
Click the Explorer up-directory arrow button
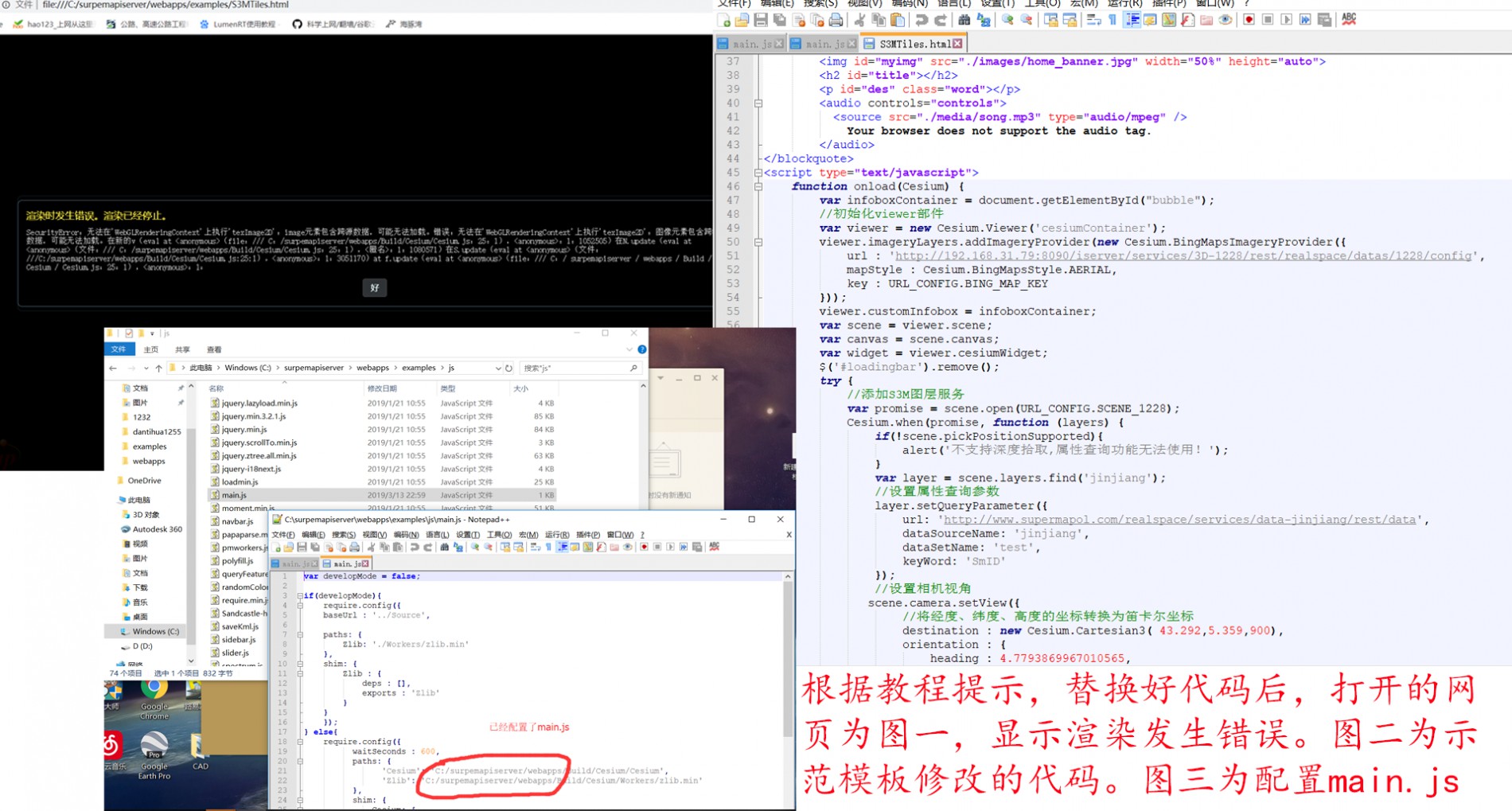point(159,368)
